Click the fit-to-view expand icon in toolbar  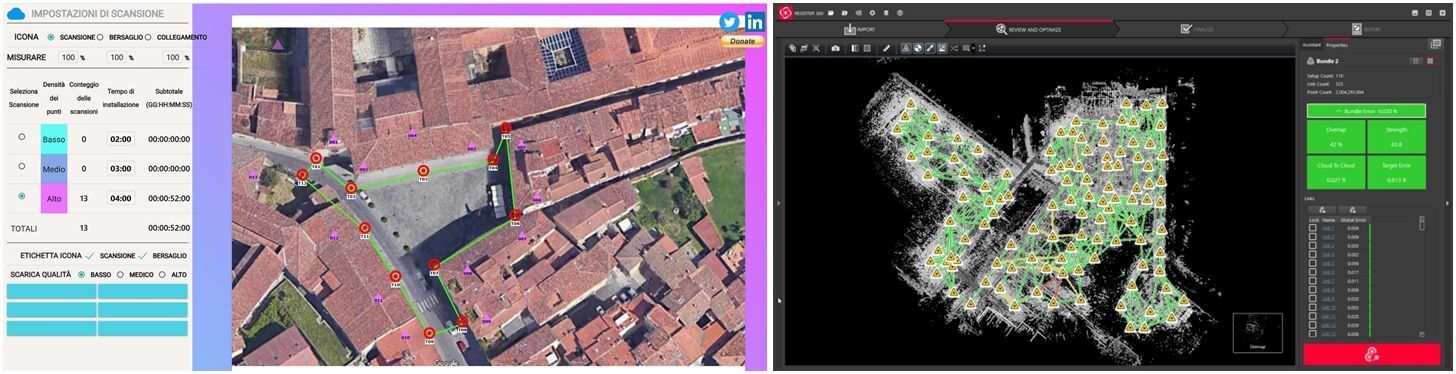tap(982, 48)
